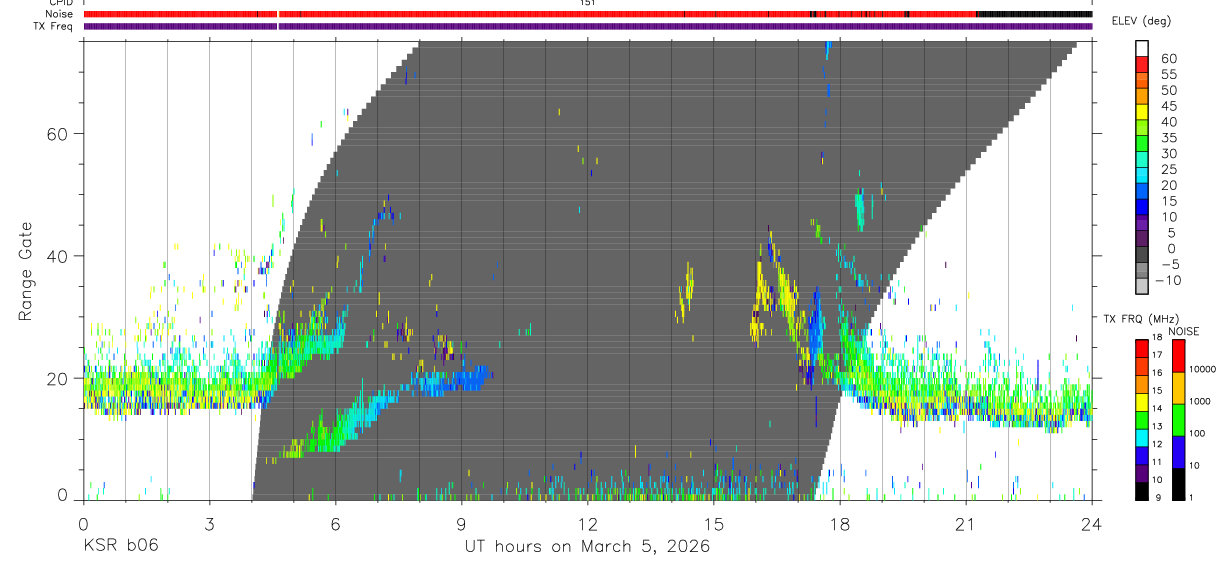Pick the white top segment of the ELEV bar

[x=1142, y=49]
